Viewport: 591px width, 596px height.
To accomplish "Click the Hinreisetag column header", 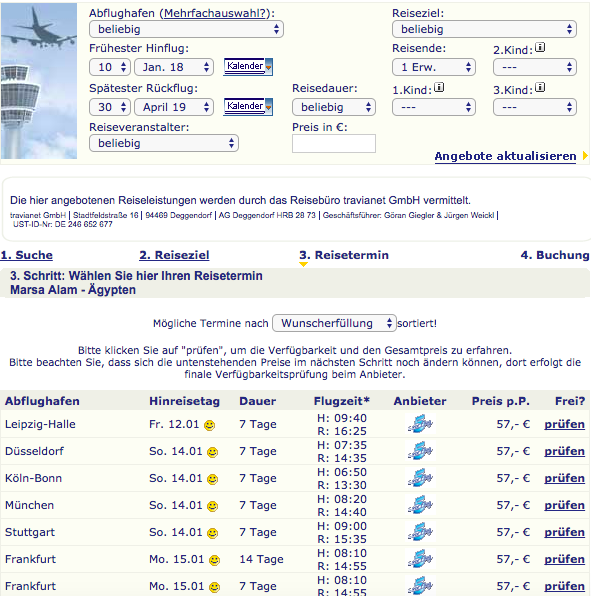I will point(184,401).
